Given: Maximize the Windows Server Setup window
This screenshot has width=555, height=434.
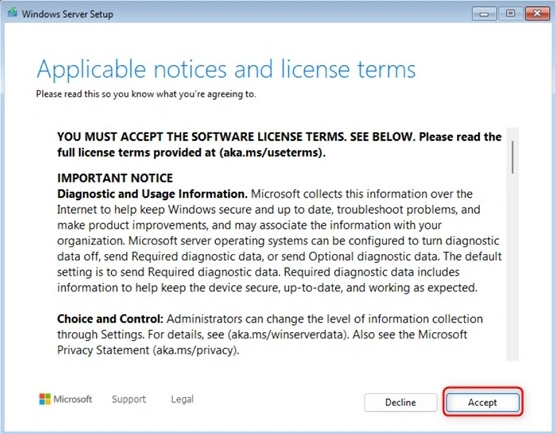Looking at the screenshot, I should pyautogui.click(x=510, y=14).
